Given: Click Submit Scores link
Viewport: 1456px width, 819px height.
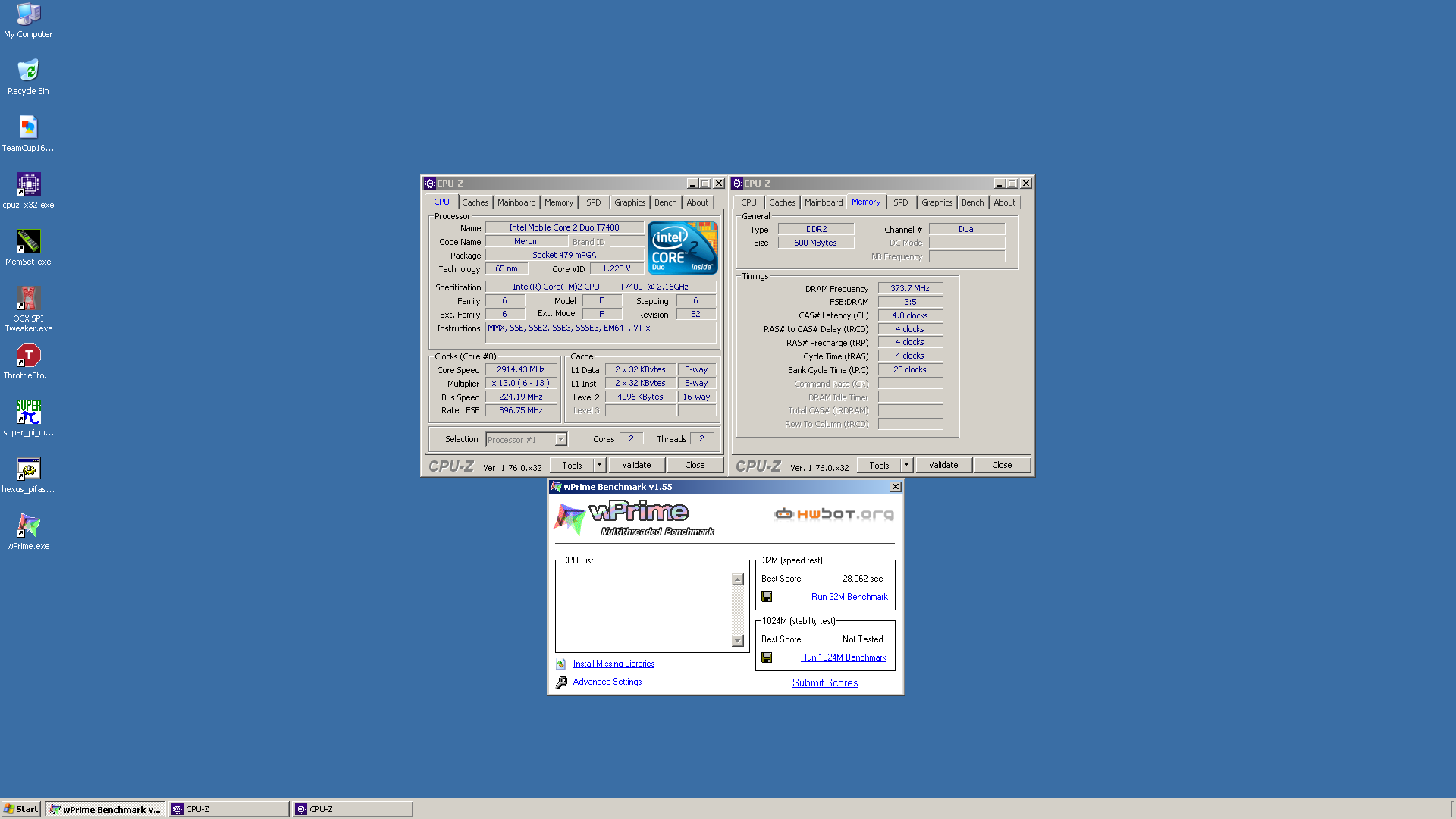Looking at the screenshot, I should click(x=825, y=682).
